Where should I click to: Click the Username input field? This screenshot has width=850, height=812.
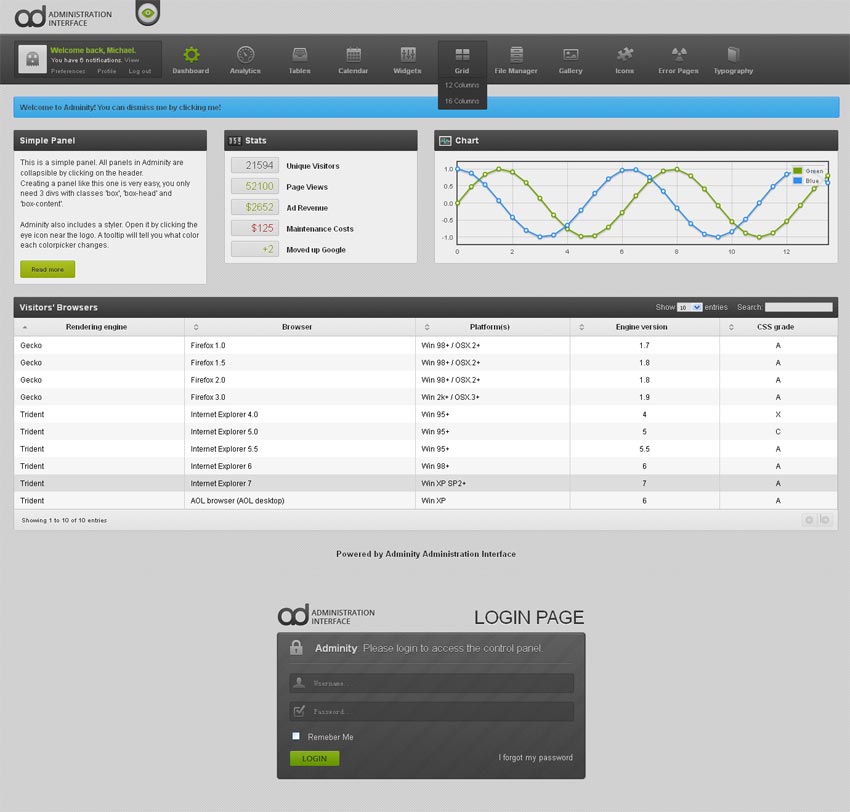pos(440,683)
